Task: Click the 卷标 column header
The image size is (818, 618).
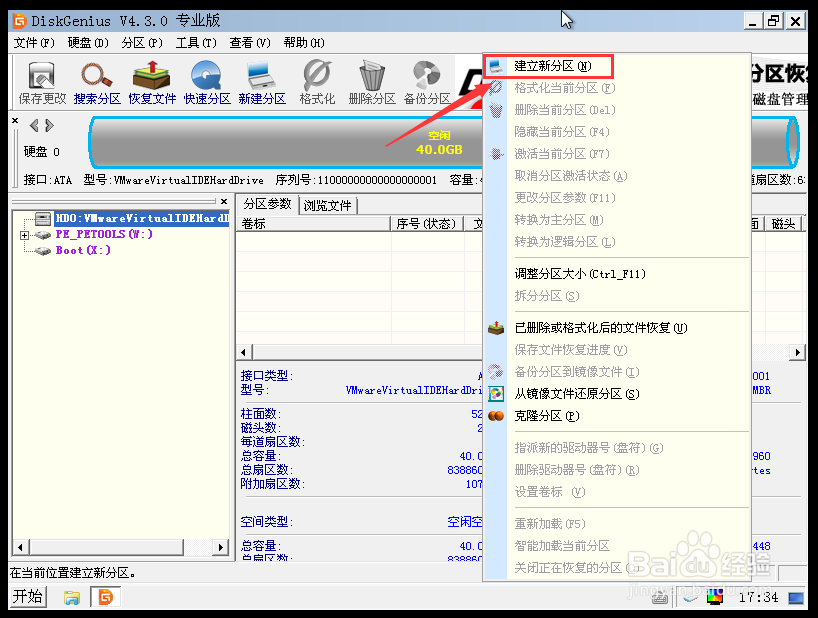Action: click(314, 224)
